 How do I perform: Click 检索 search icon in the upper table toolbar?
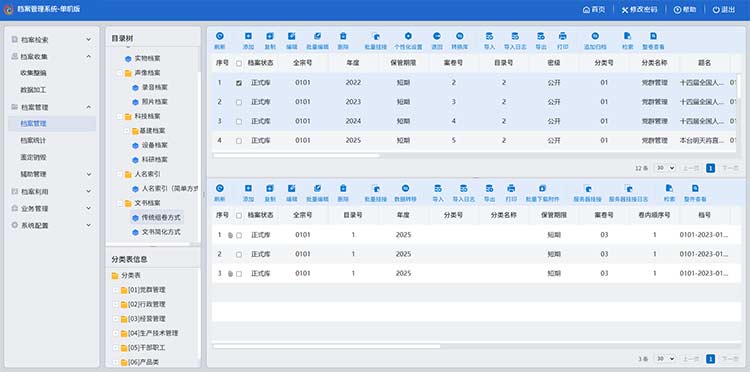click(x=628, y=36)
